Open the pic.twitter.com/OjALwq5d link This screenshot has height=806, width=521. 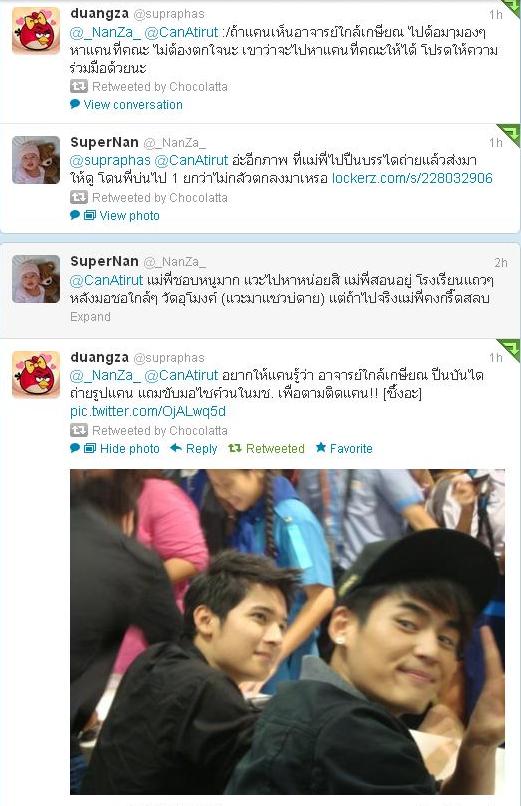(148, 411)
